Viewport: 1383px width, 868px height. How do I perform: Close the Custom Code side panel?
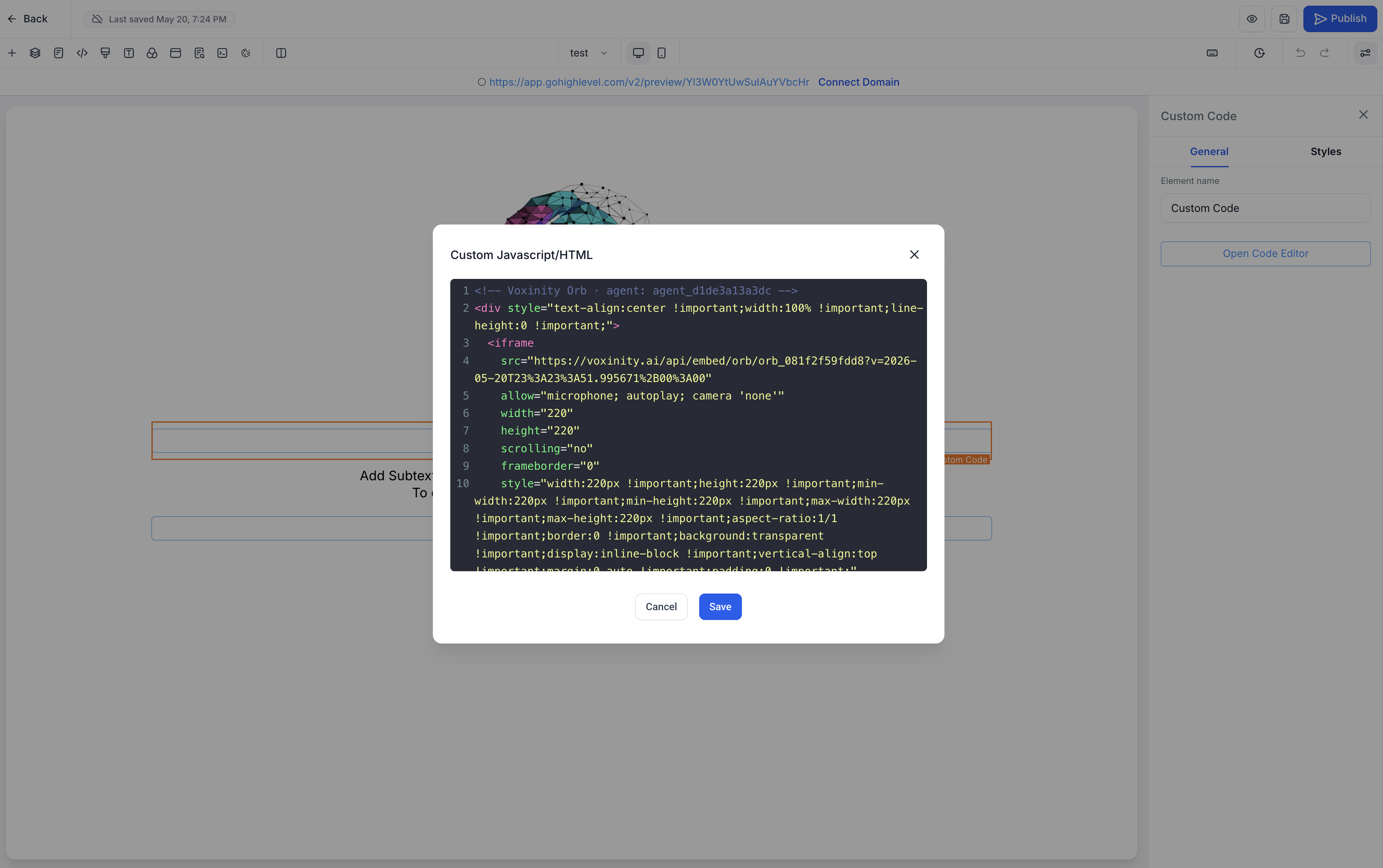point(1363,115)
